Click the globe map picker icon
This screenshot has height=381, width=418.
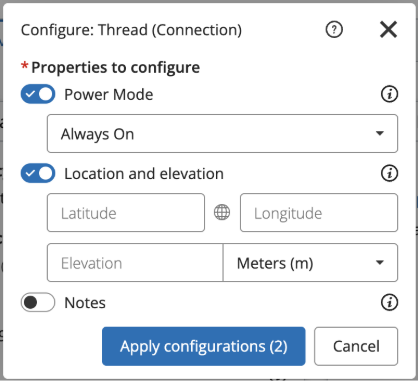[222, 212]
